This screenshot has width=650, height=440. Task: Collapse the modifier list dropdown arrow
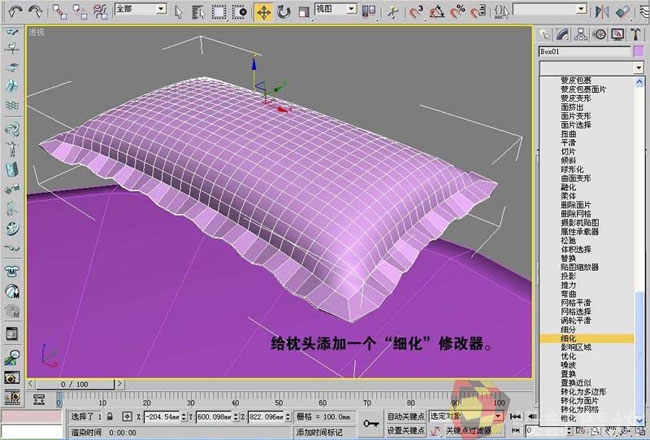pos(638,68)
